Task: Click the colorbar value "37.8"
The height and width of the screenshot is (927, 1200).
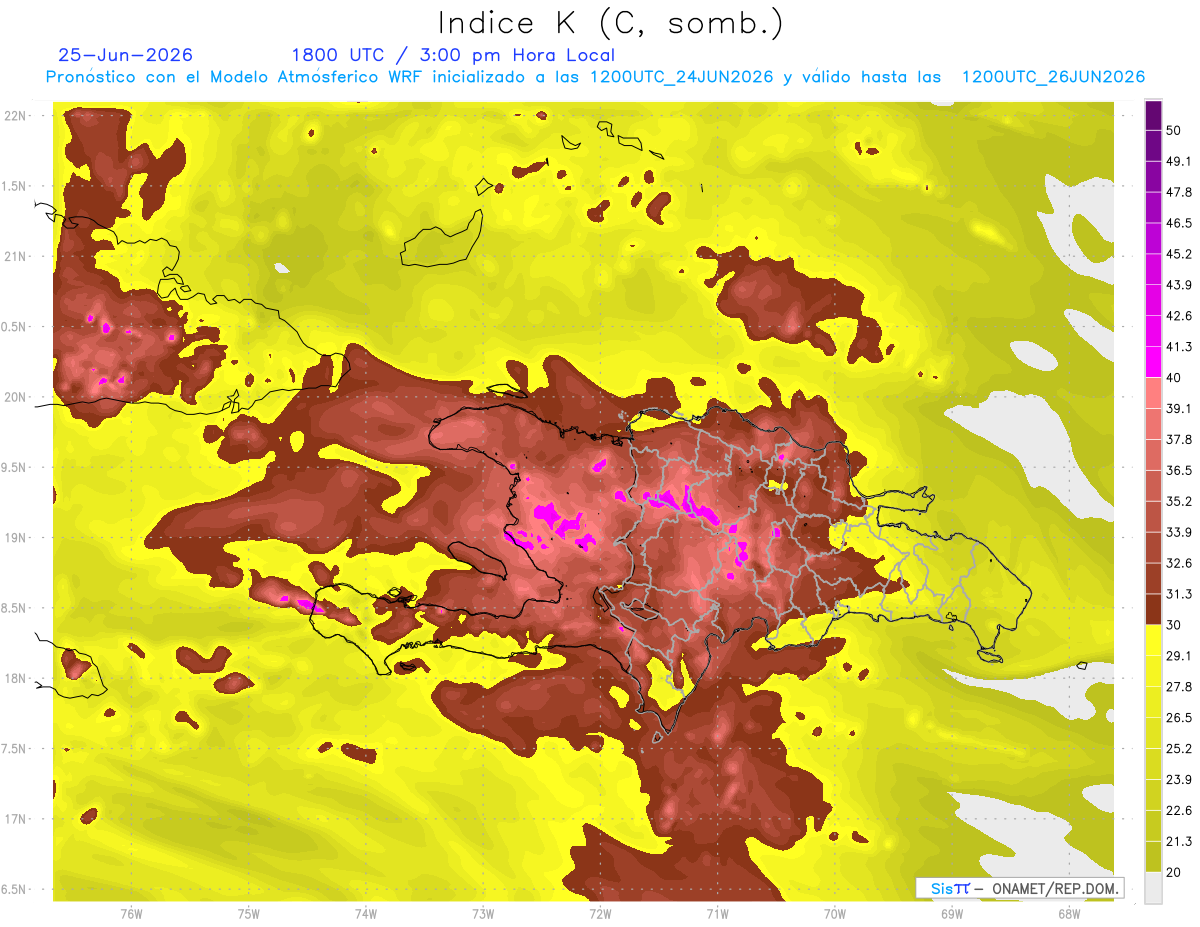Action: pos(1179,439)
